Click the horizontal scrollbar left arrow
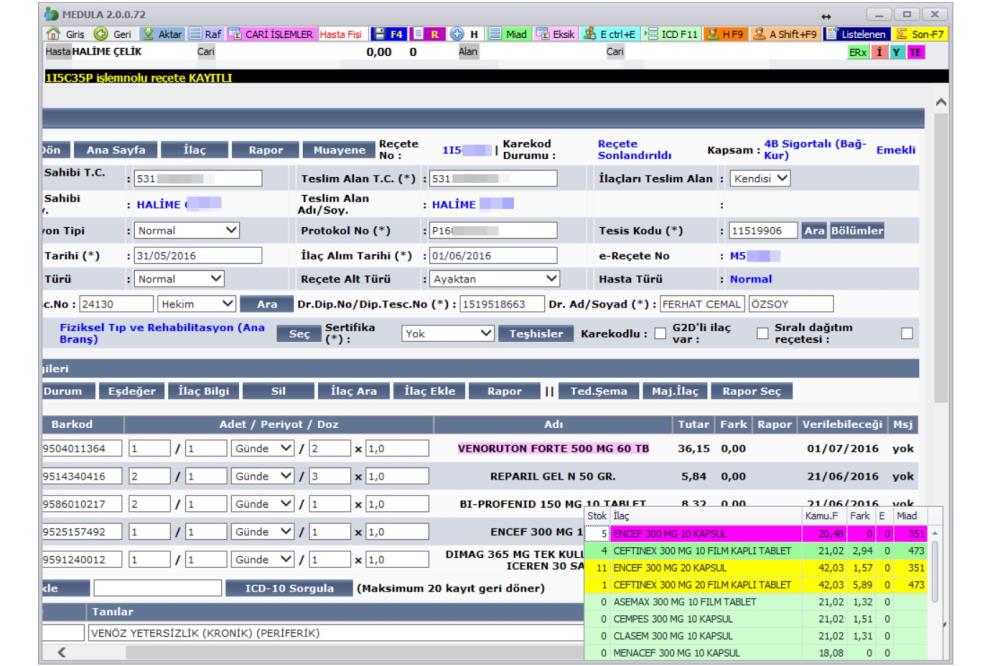1000x666 pixels. (62, 652)
